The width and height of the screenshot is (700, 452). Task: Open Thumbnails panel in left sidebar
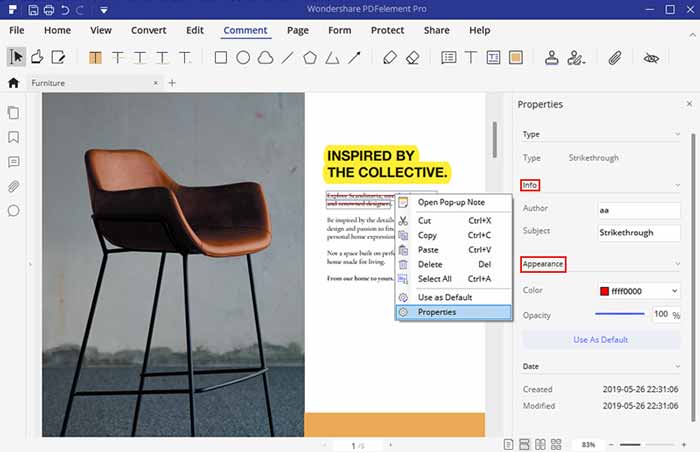(x=13, y=113)
